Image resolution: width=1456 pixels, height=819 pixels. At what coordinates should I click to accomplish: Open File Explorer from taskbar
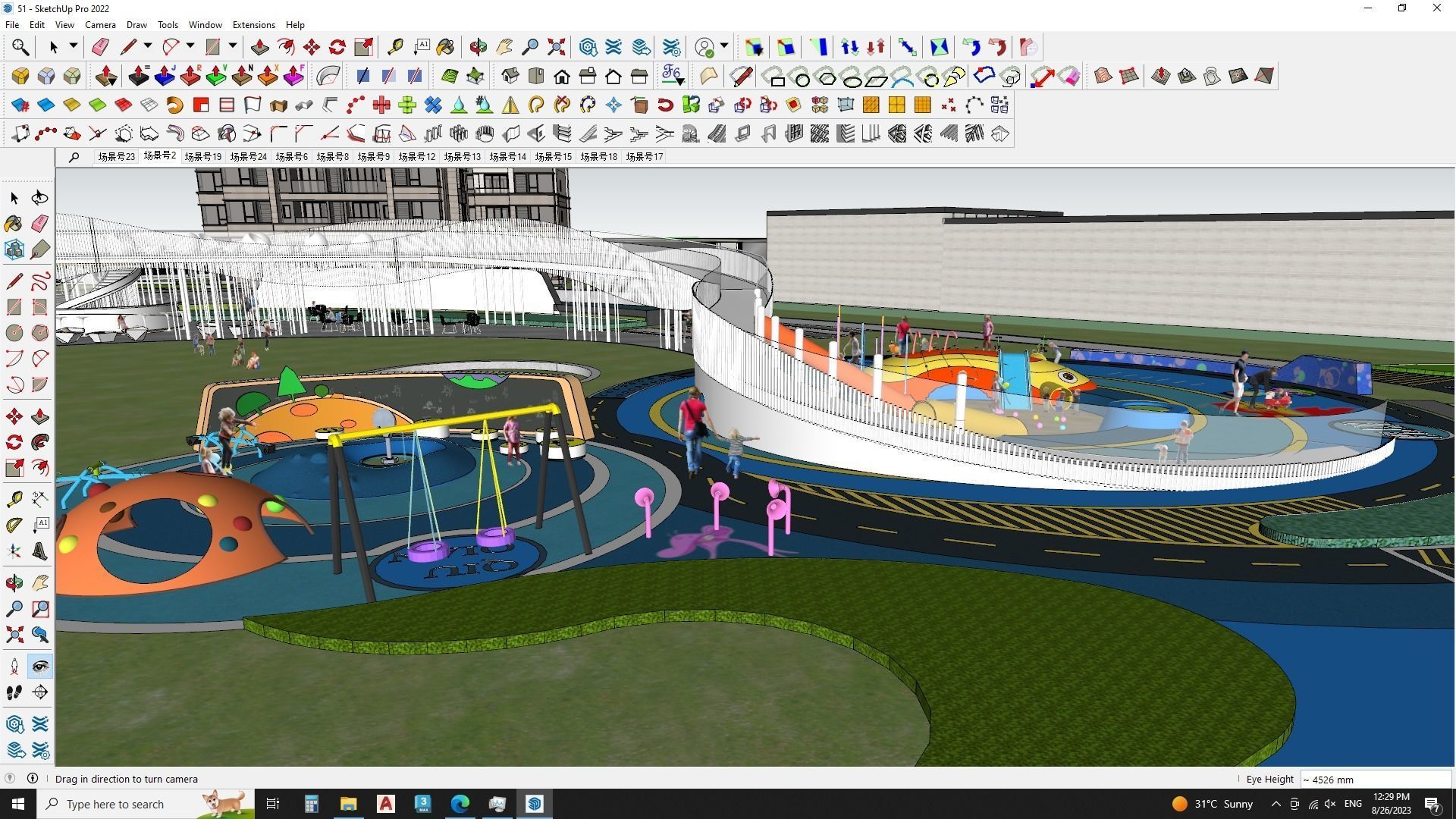pyautogui.click(x=348, y=804)
